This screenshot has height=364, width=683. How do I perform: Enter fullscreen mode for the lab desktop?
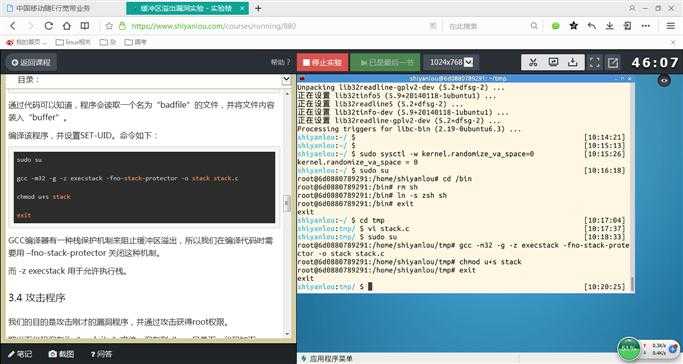(595, 62)
